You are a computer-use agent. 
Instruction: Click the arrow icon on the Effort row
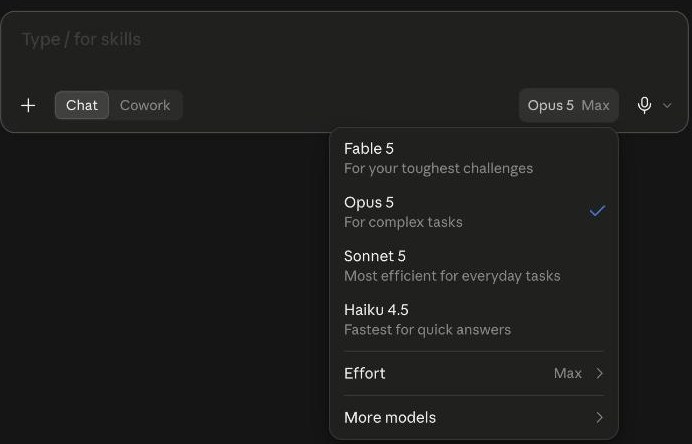click(599, 373)
